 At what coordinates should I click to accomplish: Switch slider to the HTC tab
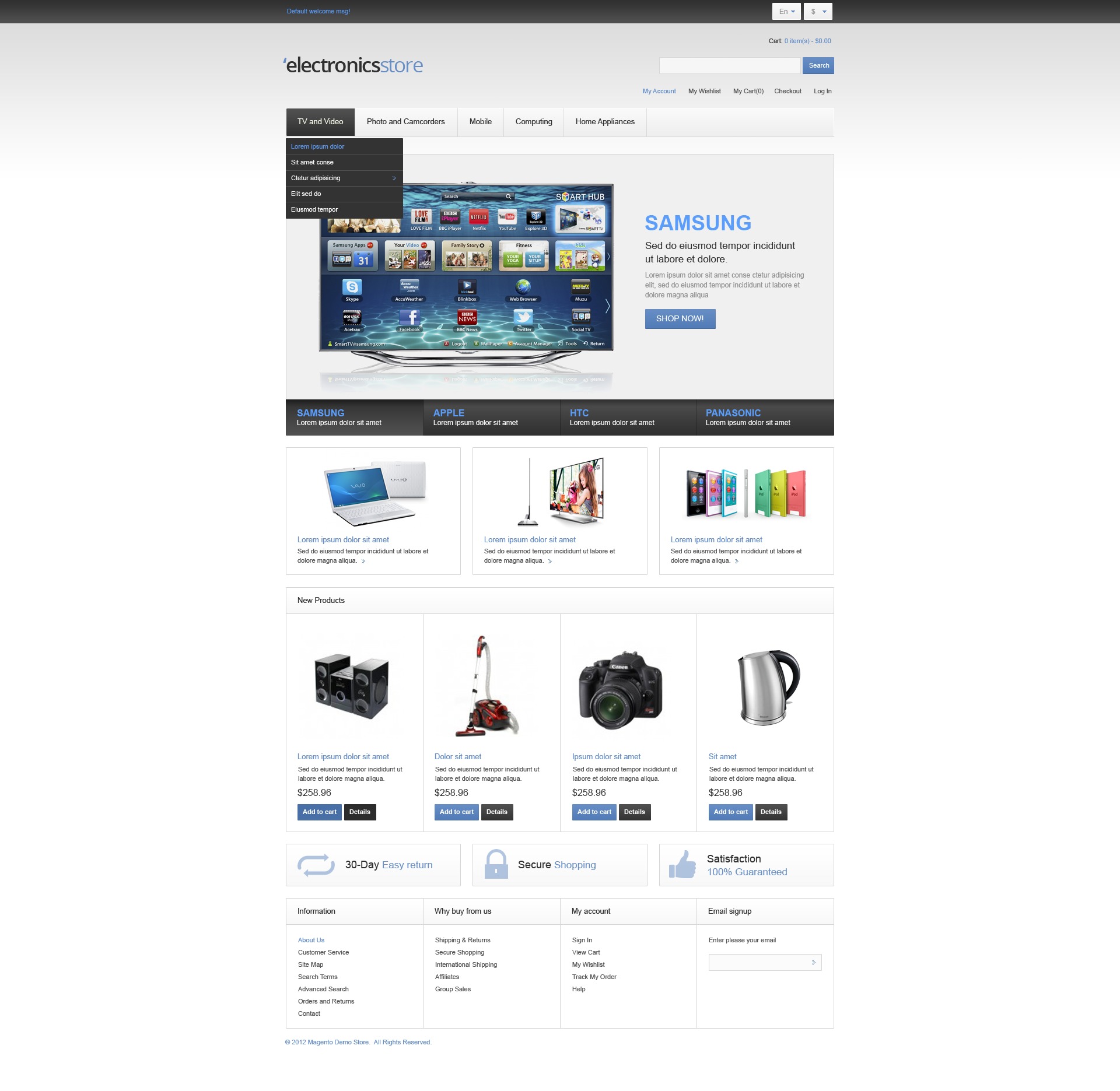pos(628,418)
